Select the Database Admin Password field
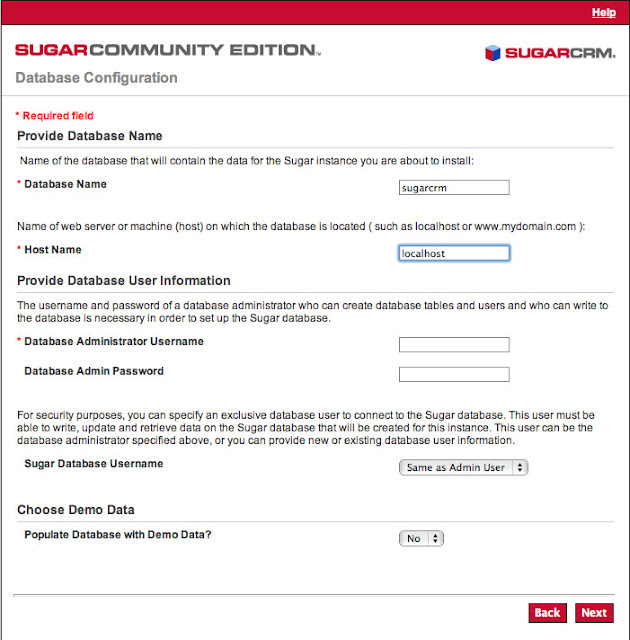The height and width of the screenshot is (640, 630). click(454, 374)
